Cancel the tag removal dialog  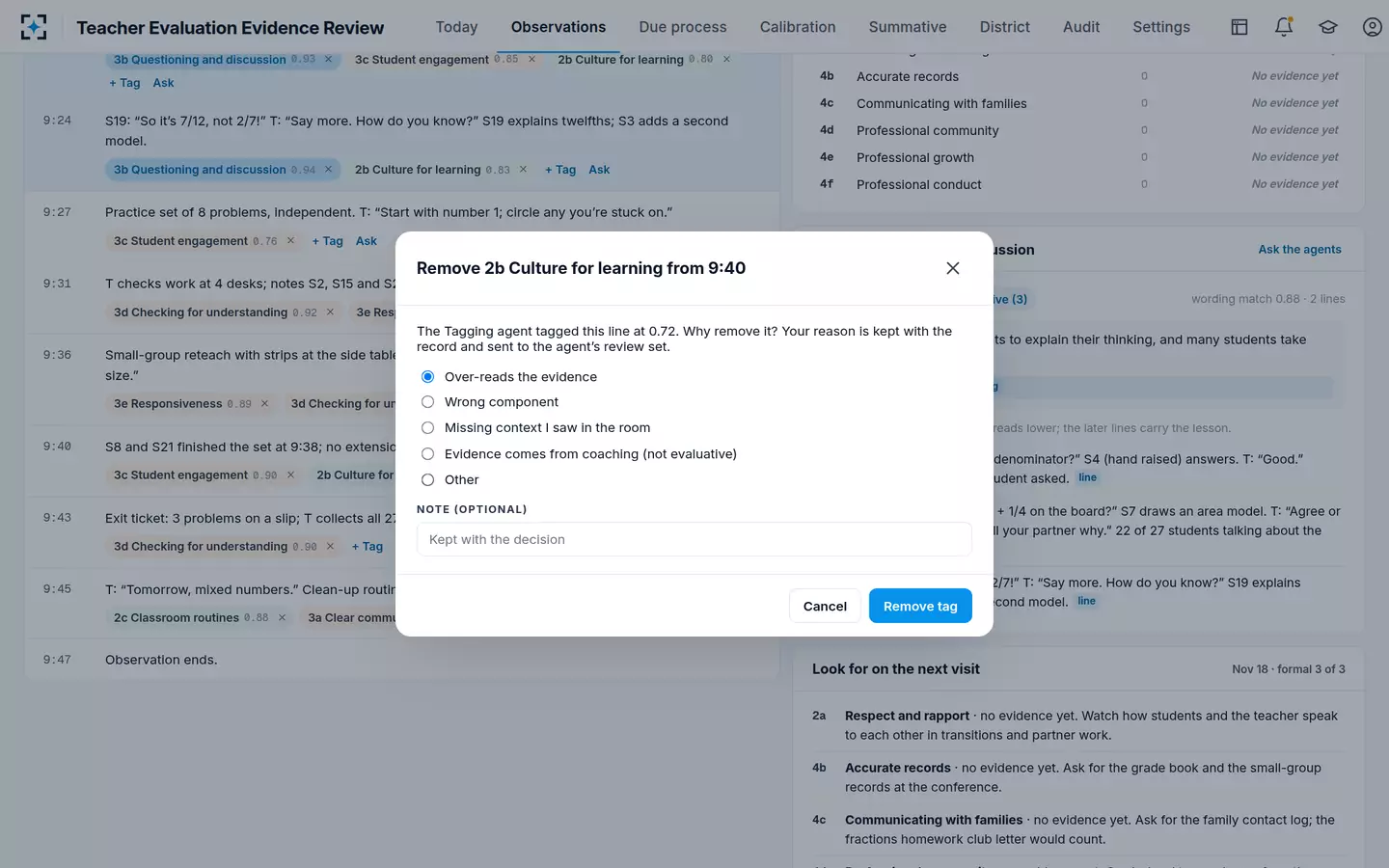click(x=825, y=606)
